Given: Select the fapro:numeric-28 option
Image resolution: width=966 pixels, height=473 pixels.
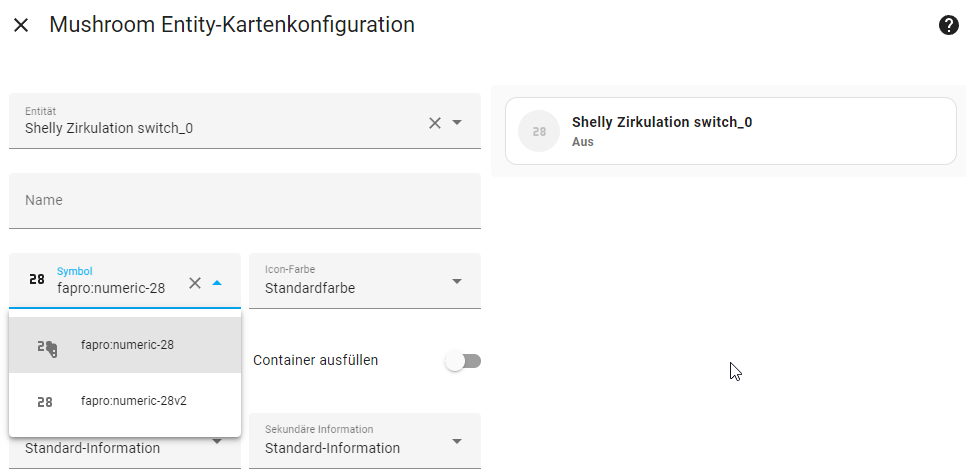Looking at the screenshot, I should 127,345.
